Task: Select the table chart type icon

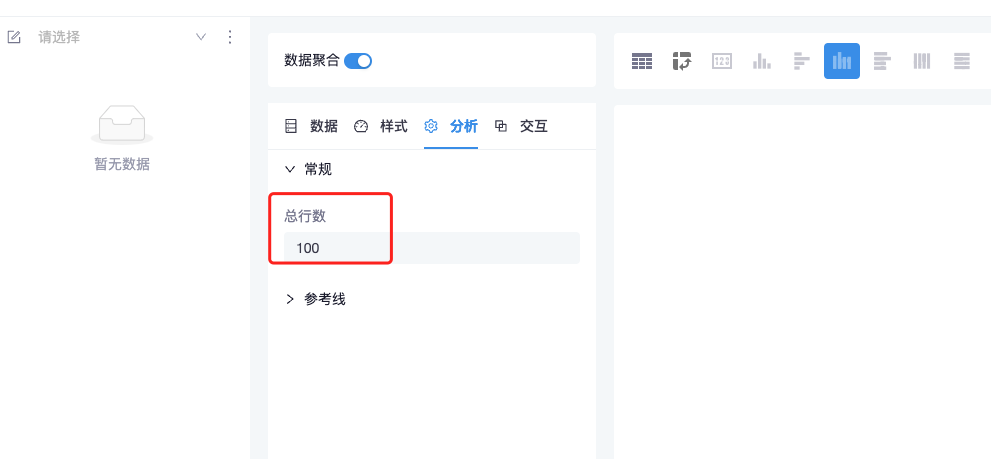Action: tap(642, 61)
